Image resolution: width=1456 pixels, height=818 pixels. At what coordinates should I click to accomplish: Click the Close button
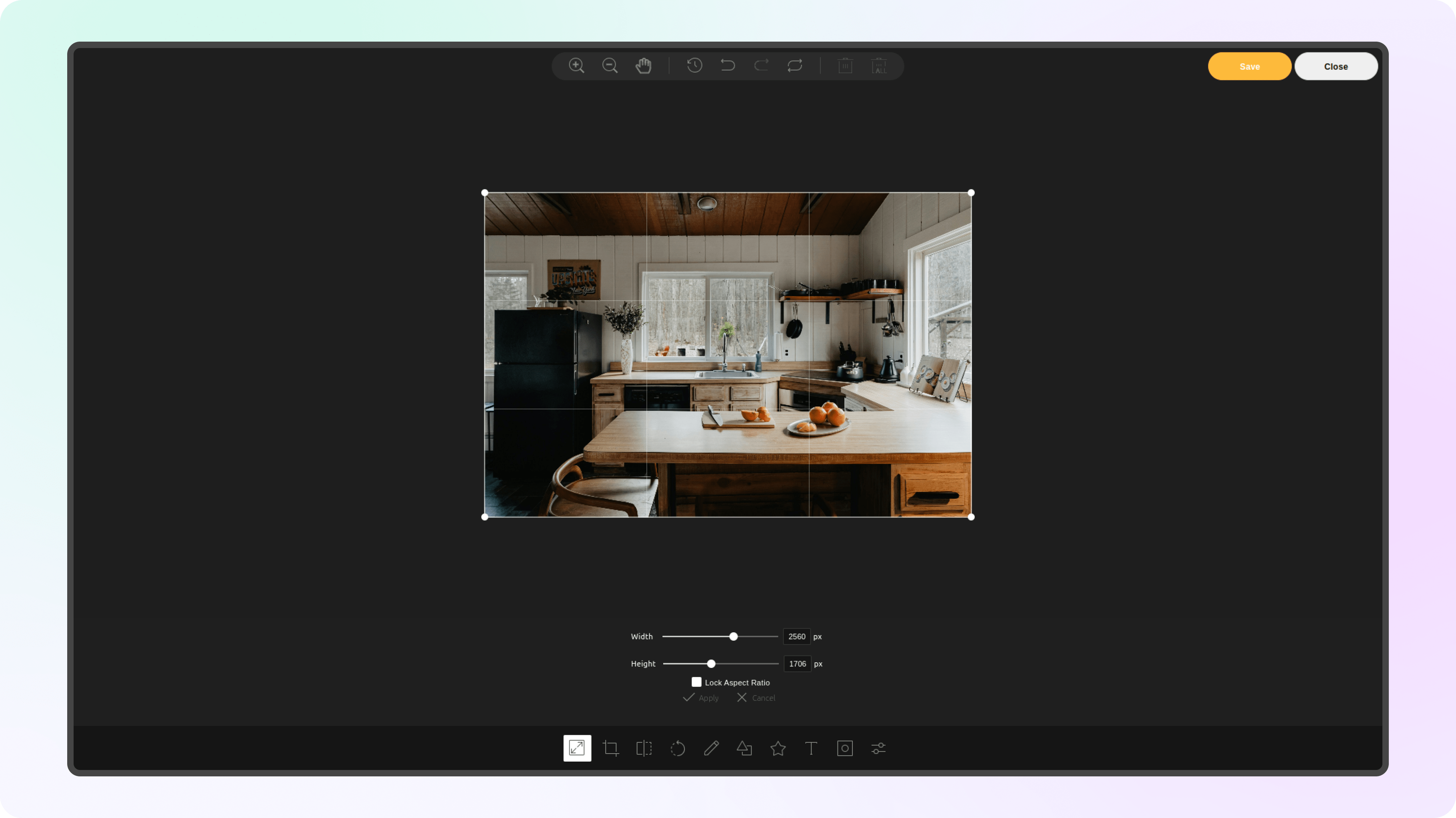(1336, 66)
